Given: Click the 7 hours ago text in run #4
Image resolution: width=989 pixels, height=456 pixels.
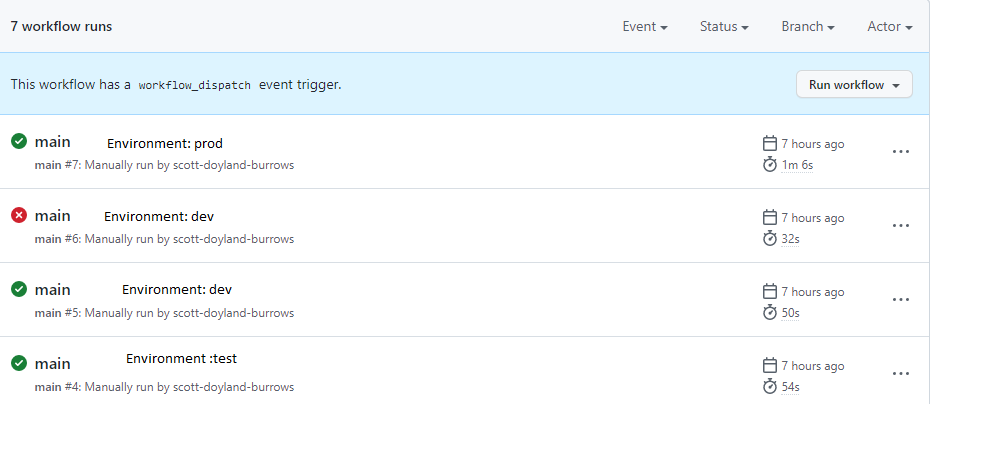Looking at the screenshot, I should (x=812, y=366).
